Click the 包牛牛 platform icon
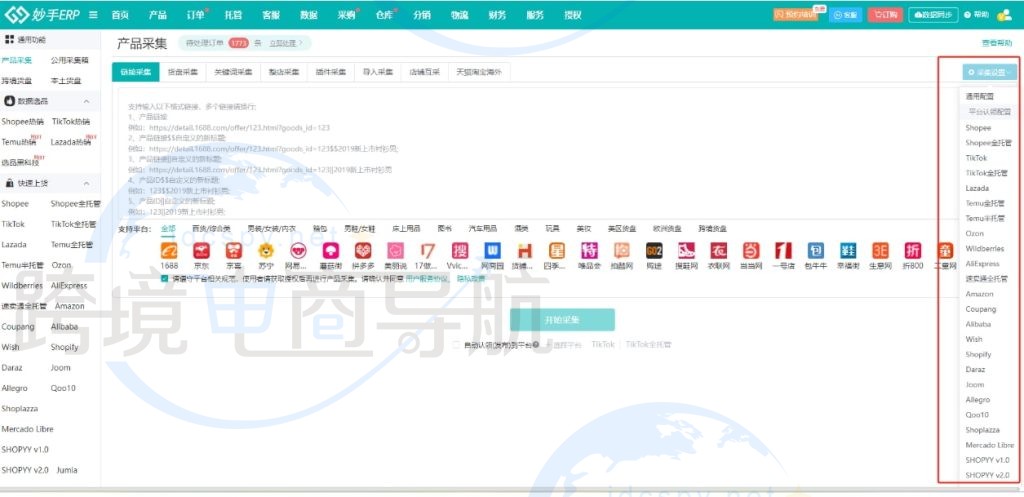The height and width of the screenshot is (497, 1024). coord(816,251)
